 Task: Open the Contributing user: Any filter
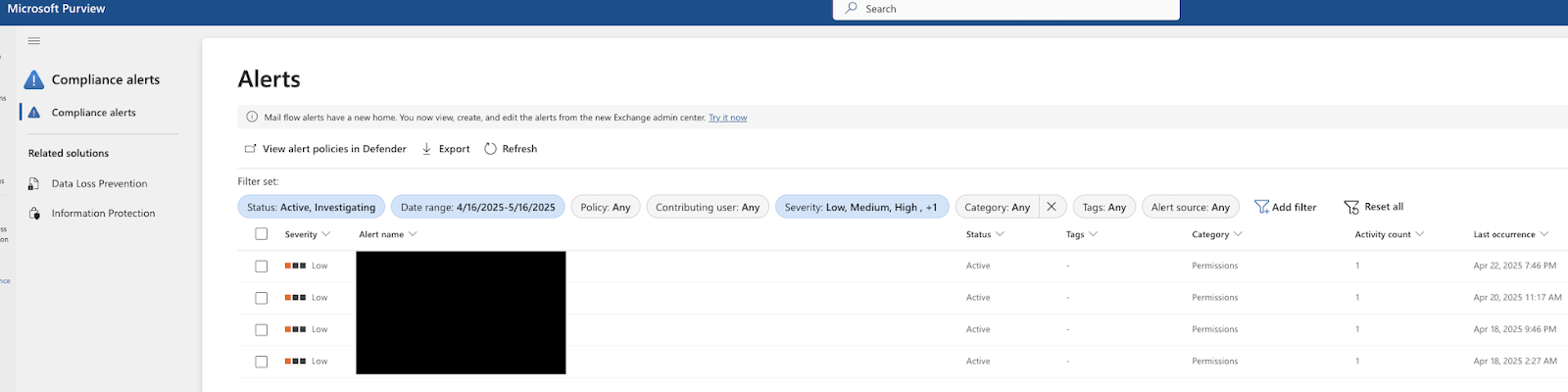708,207
